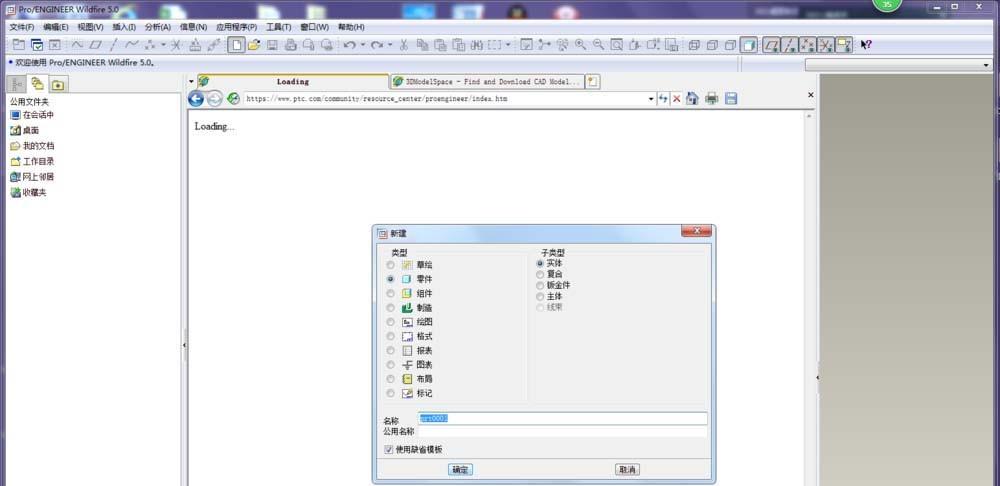
Task: Select the 钣金件 subtype radio button
Action: (540, 286)
